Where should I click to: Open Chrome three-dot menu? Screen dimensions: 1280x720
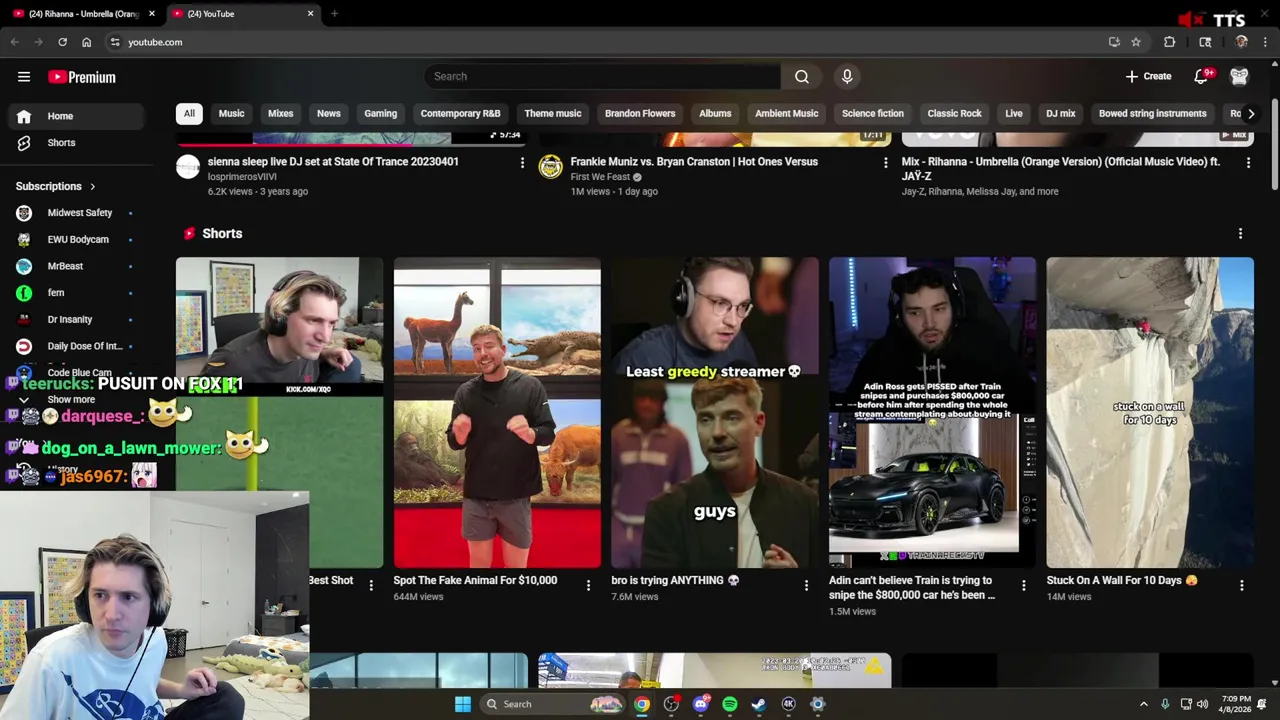tap(1265, 42)
